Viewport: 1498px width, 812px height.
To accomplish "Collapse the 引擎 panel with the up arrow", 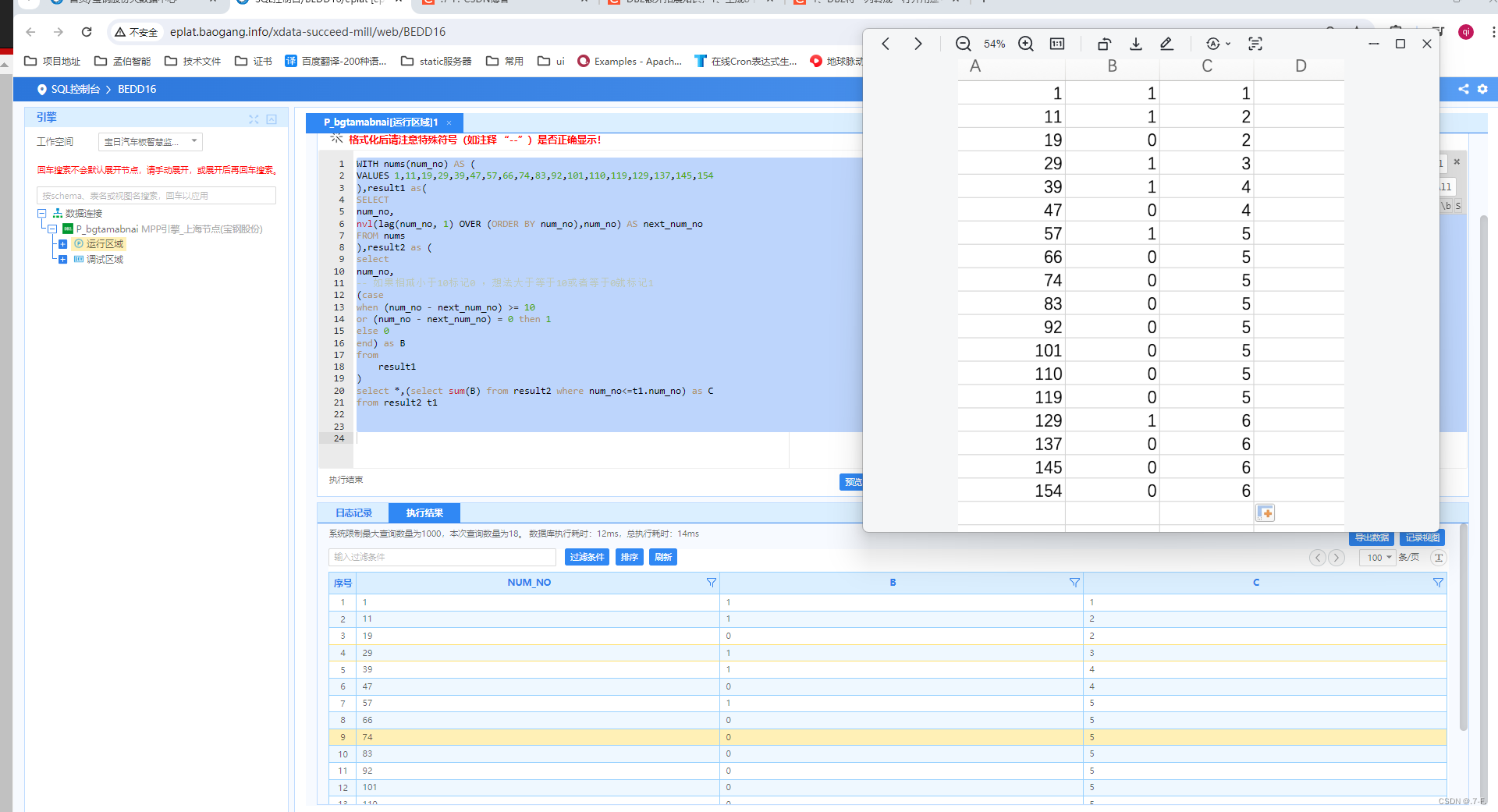I will pyautogui.click(x=272, y=119).
